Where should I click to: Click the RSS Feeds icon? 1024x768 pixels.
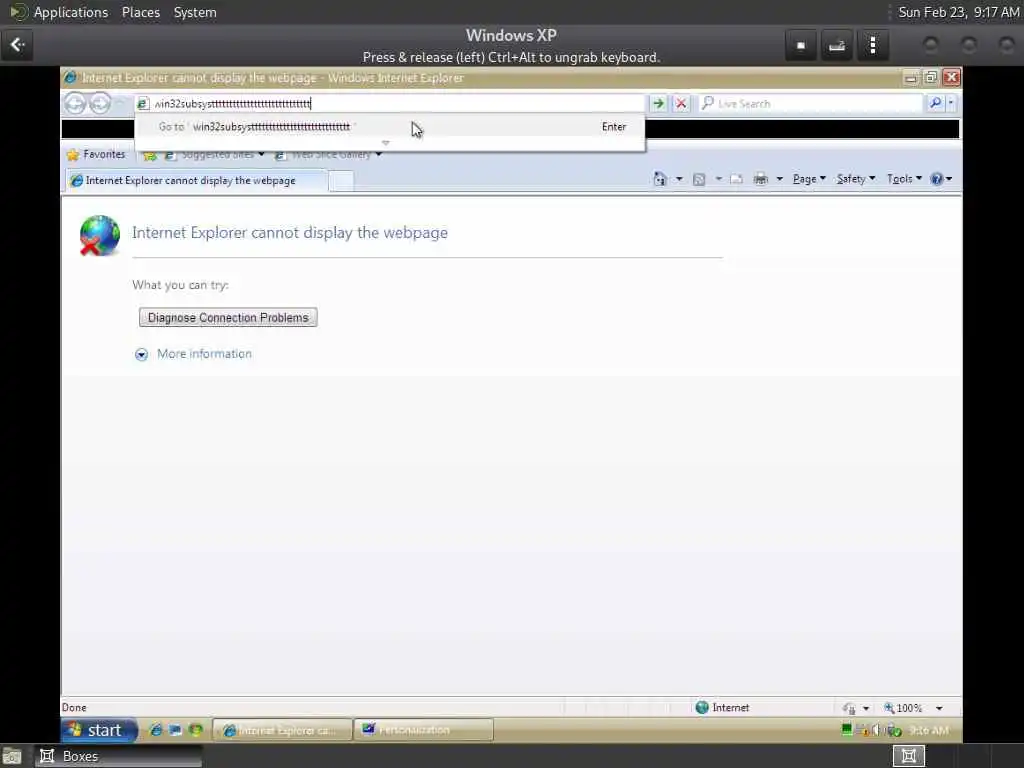coord(699,179)
